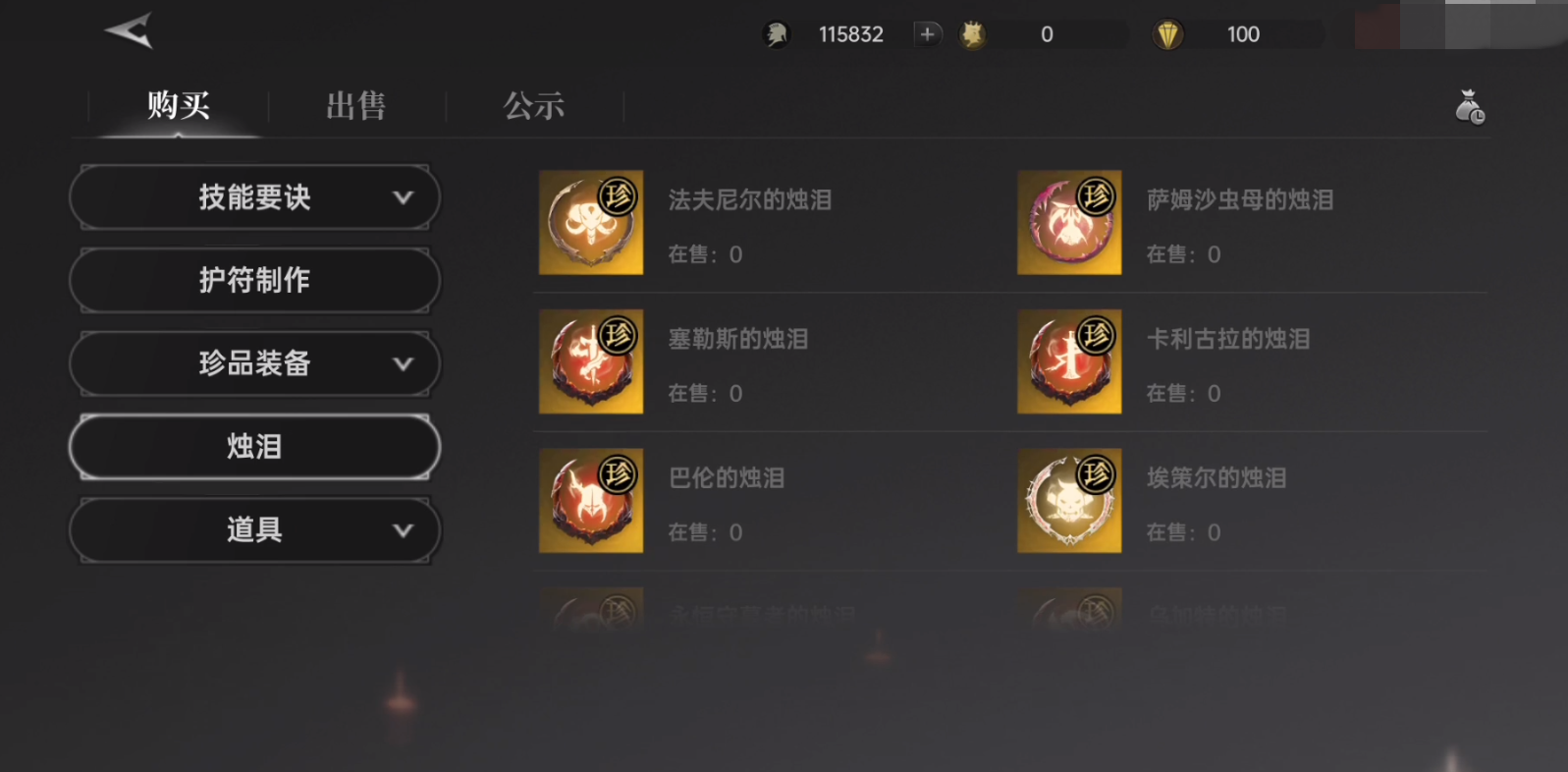The width and height of the screenshot is (1568, 772).
Task: Select the 埃策尔的烛泪 item icon
Action: [x=1069, y=501]
